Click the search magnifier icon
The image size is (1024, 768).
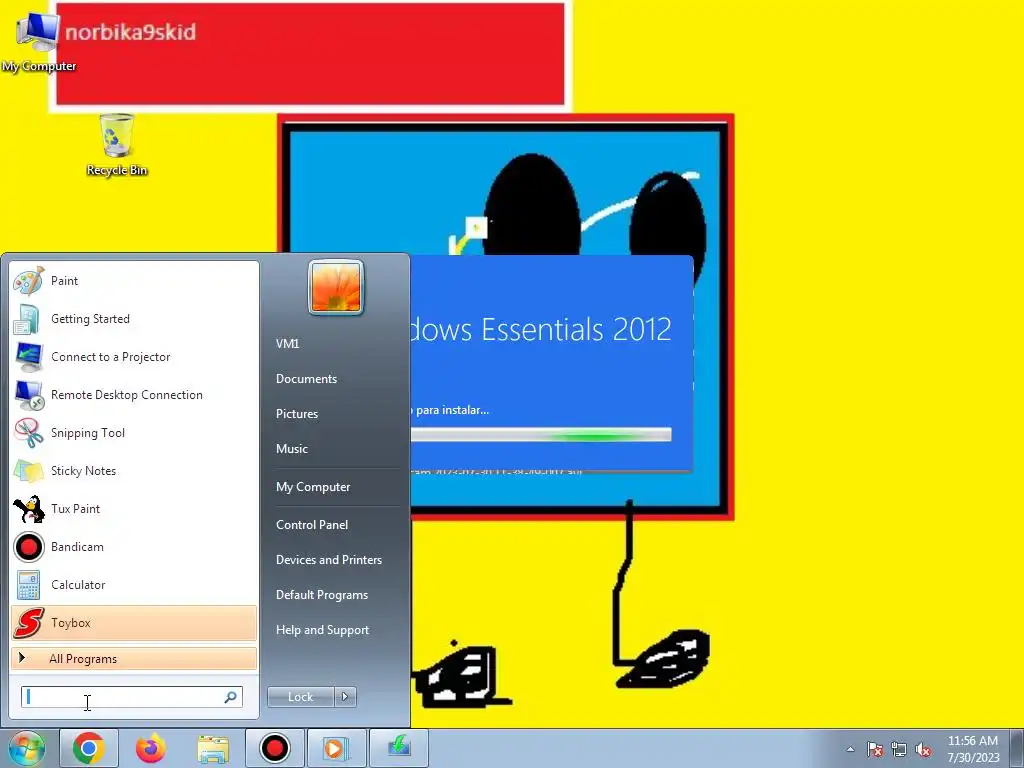230,697
